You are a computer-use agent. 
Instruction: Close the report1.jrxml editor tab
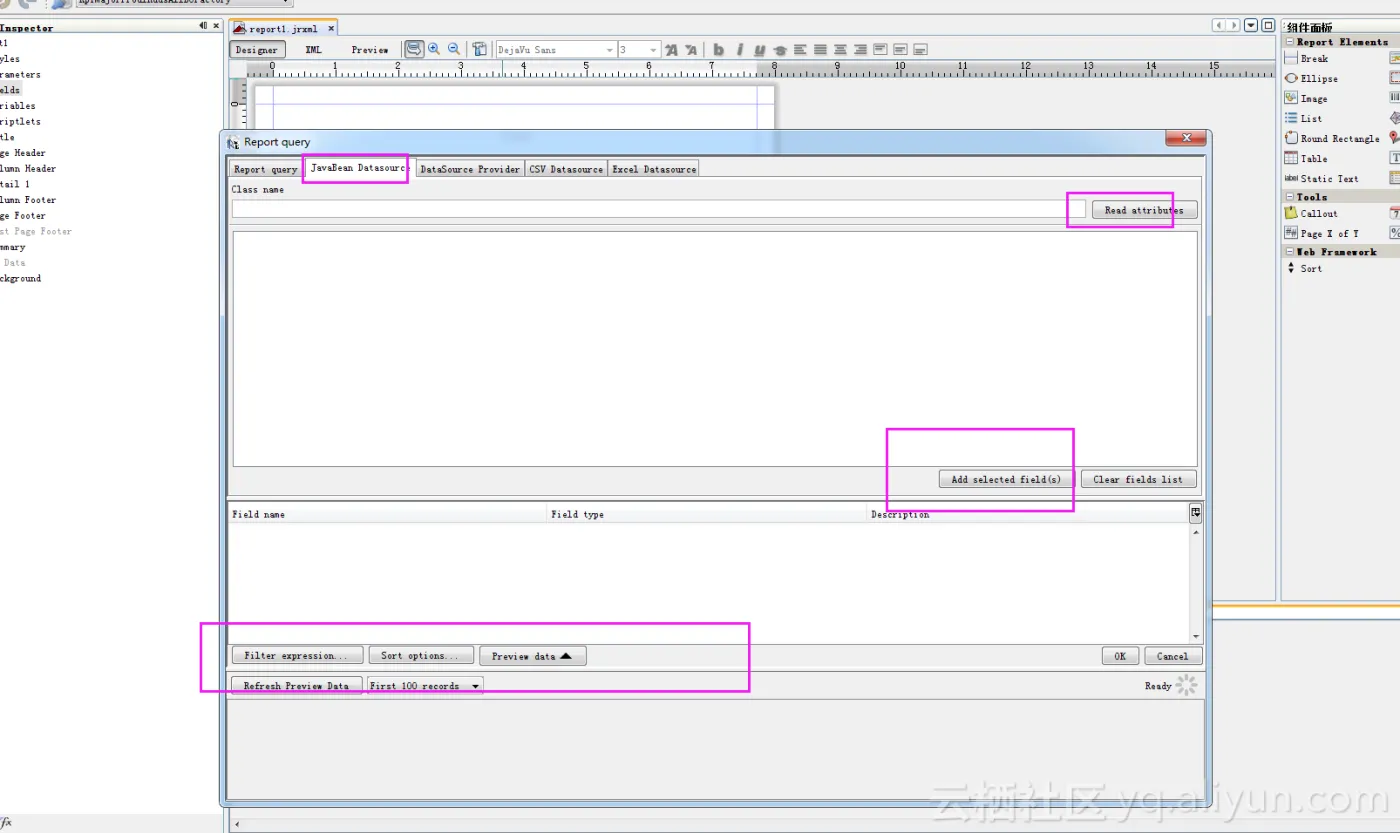(x=332, y=29)
